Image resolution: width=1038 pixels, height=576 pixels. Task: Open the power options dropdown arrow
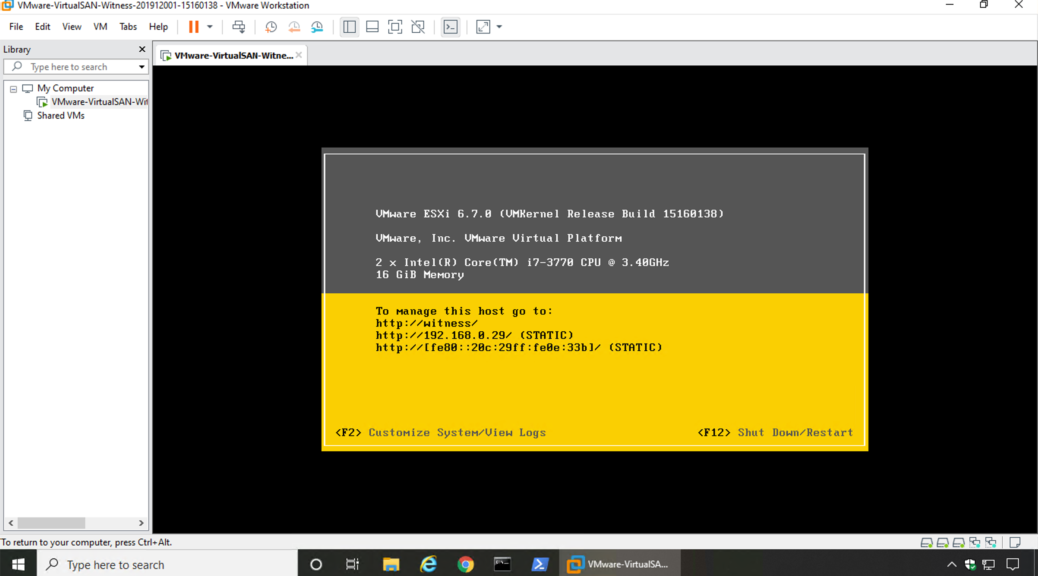click(x=210, y=27)
